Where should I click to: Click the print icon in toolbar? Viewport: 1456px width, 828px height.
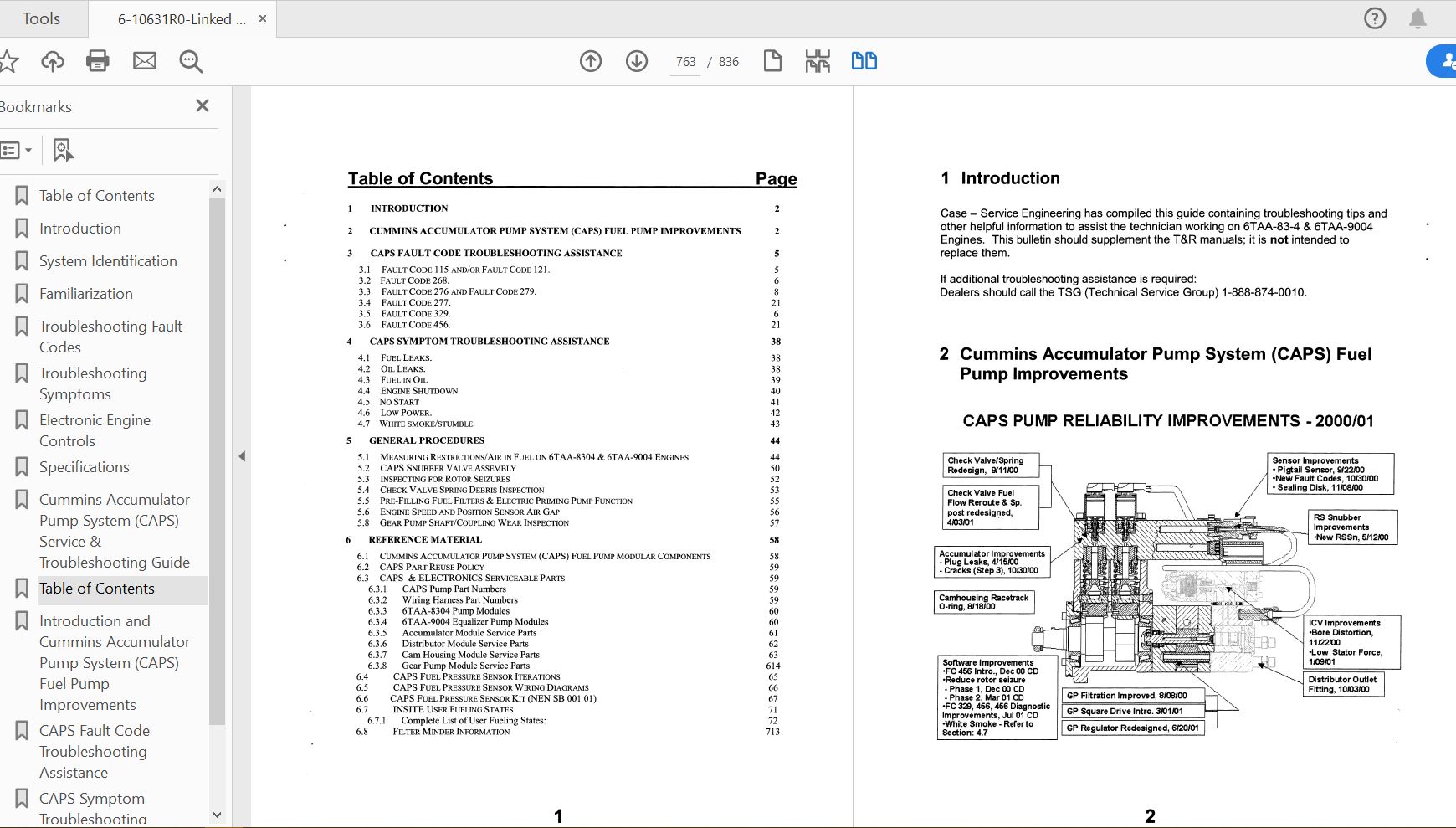(x=98, y=61)
